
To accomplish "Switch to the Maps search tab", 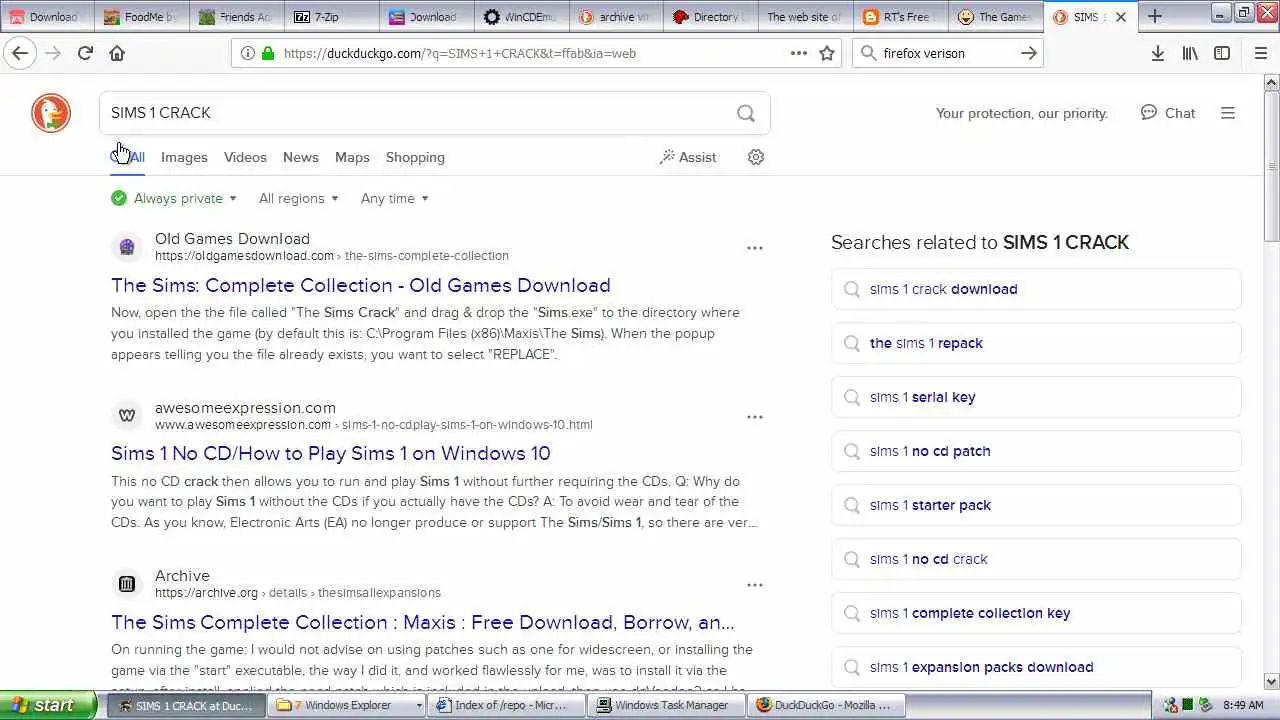I will [x=352, y=157].
